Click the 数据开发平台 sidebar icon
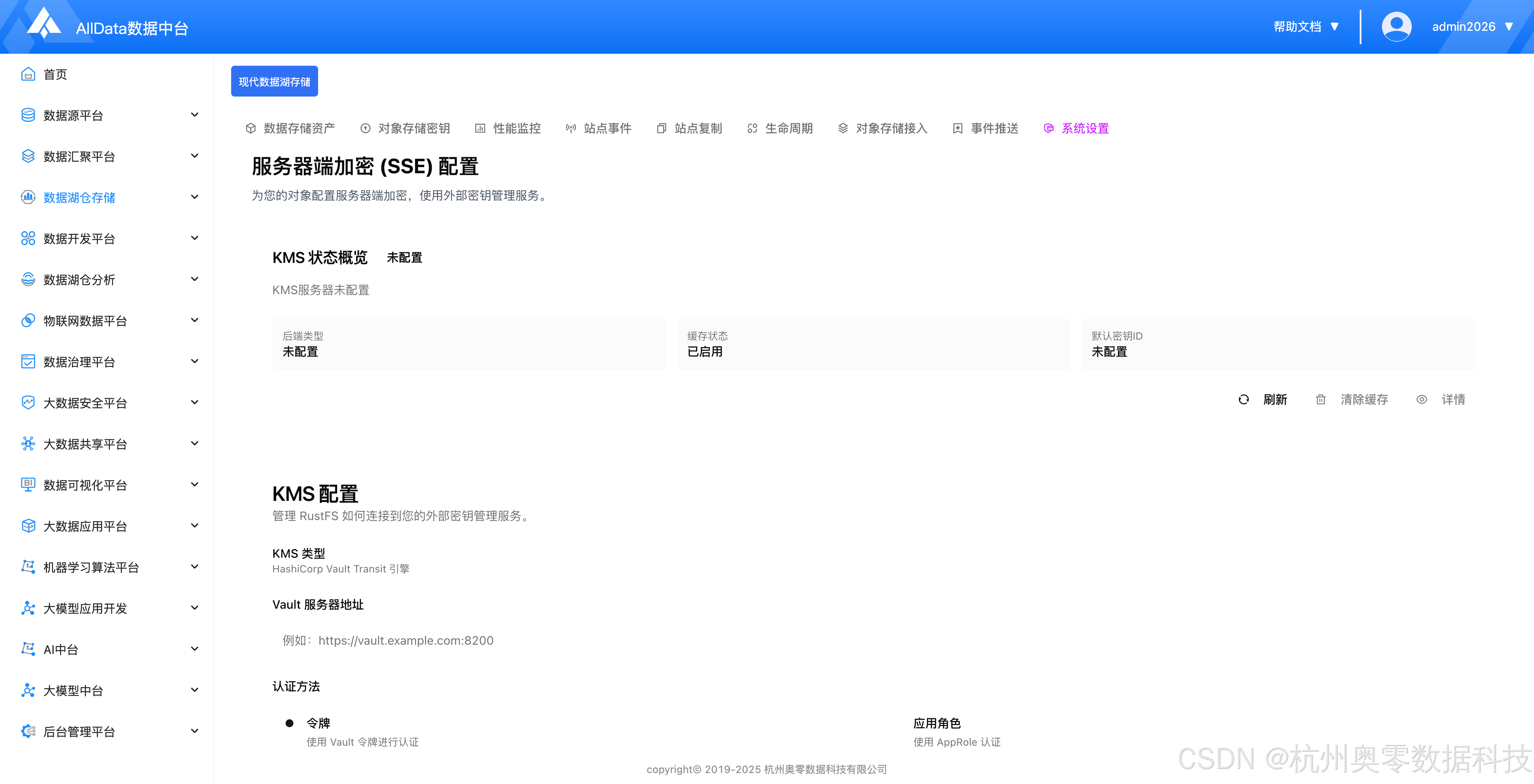Image resolution: width=1534 pixels, height=784 pixels. point(28,238)
